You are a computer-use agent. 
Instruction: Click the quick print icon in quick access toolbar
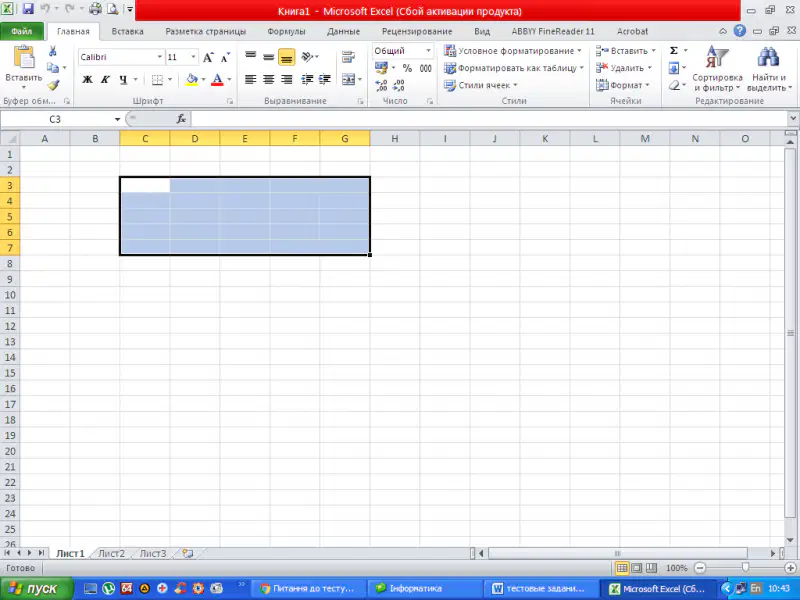pos(95,9)
